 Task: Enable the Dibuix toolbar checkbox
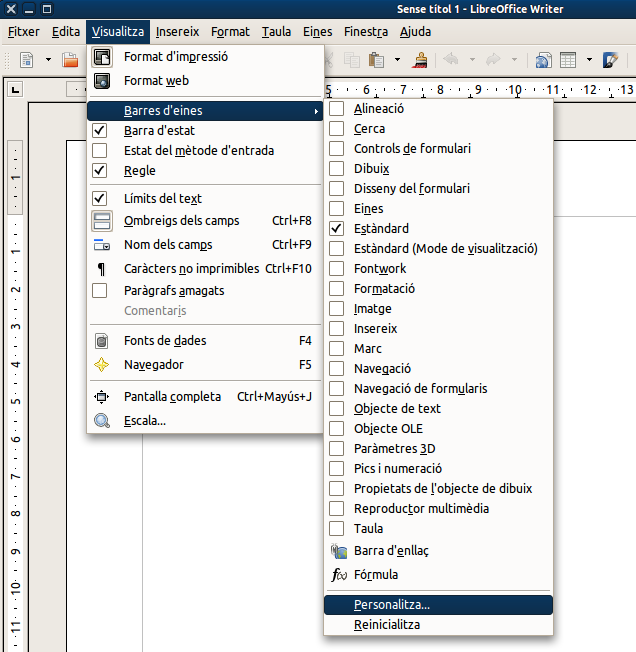337,169
